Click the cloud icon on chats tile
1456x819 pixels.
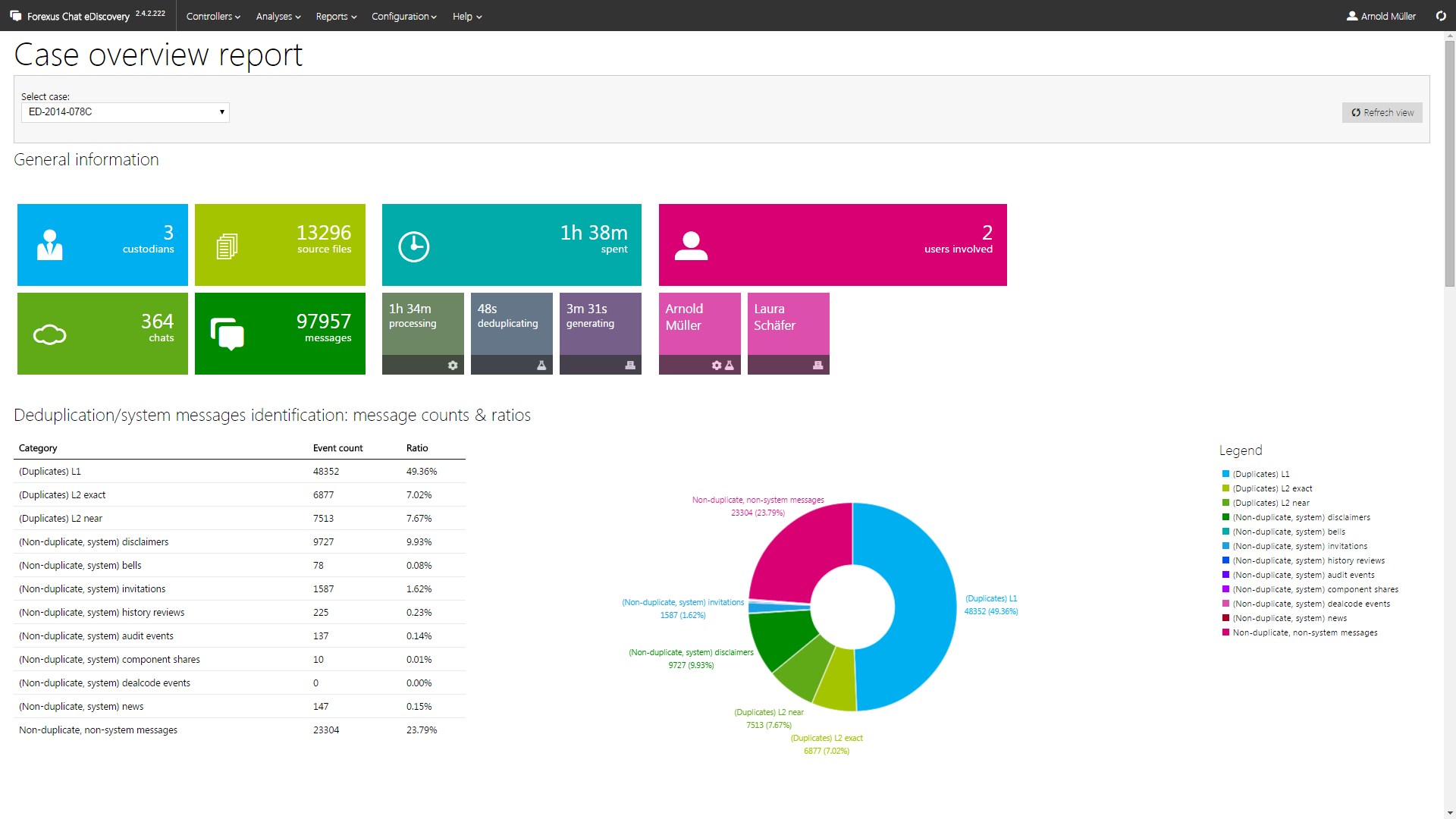pyautogui.click(x=50, y=334)
